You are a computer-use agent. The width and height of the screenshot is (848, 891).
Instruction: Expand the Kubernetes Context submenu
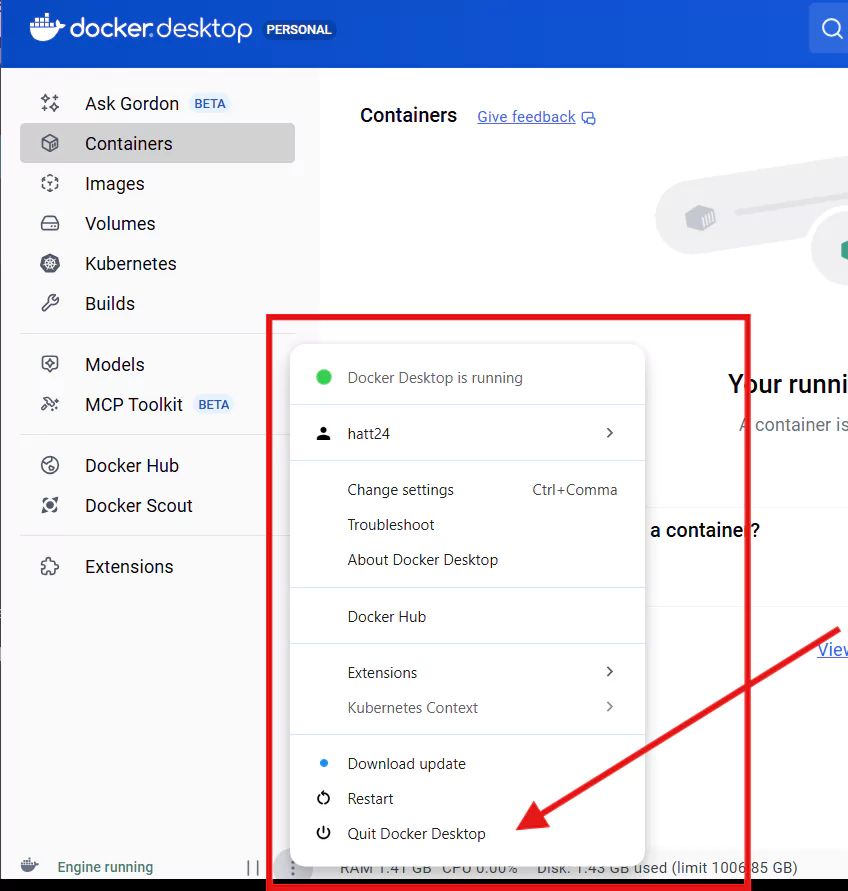click(x=609, y=707)
